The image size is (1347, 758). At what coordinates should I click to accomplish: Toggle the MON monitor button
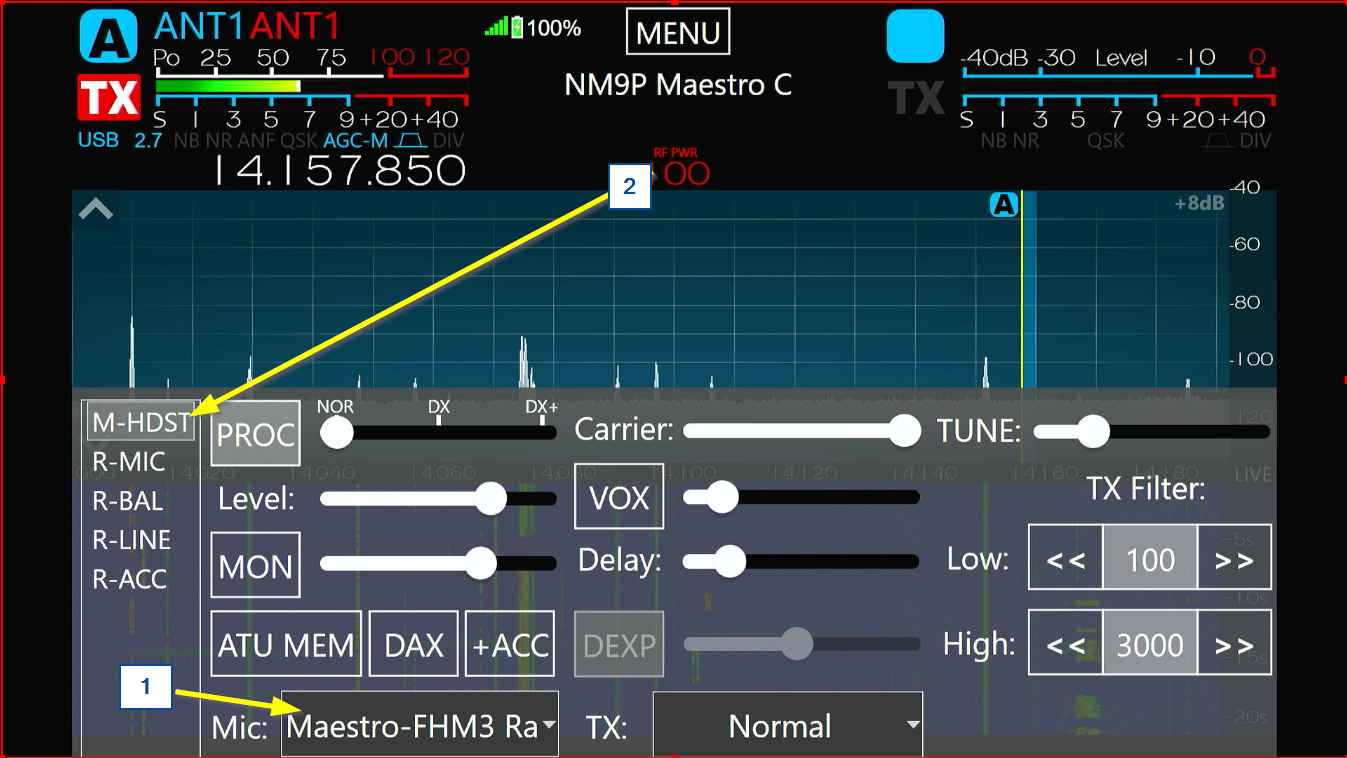point(256,566)
